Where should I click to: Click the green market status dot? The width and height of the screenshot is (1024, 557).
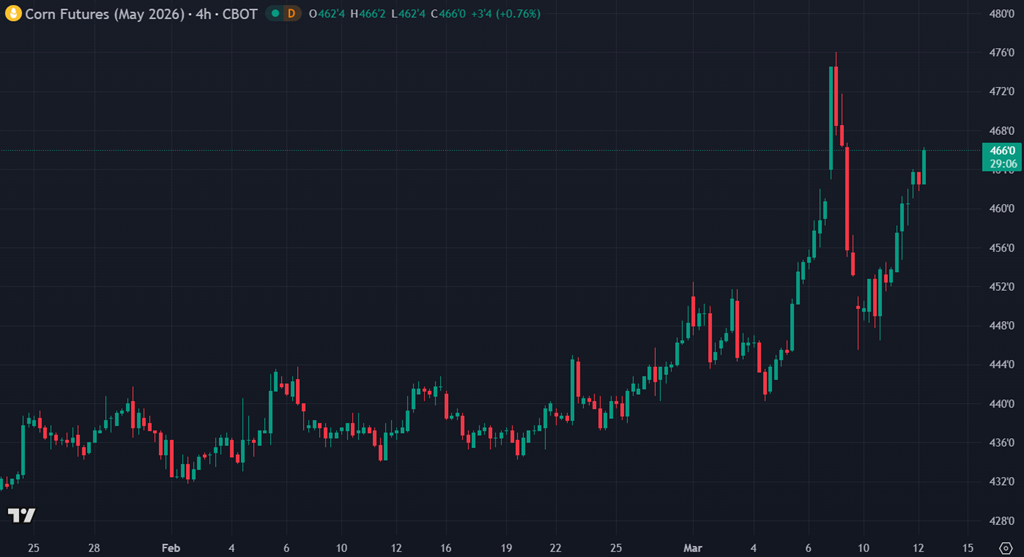coord(276,13)
